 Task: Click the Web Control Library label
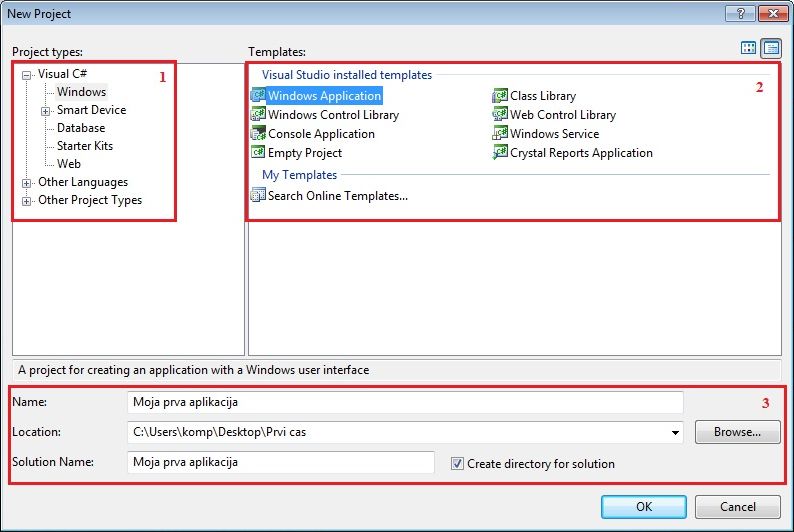pyautogui.click(x=563, y=115)
